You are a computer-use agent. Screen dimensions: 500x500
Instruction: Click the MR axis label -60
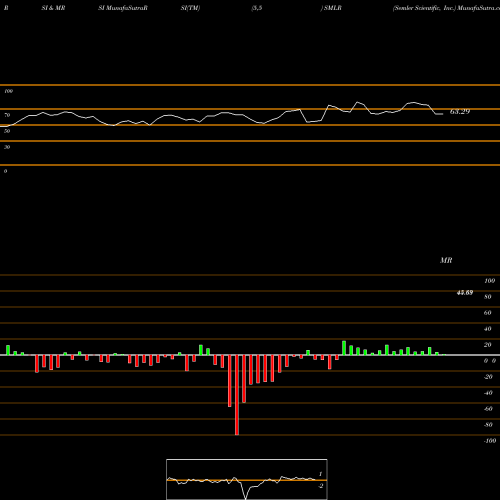click(x=489, y=409)
